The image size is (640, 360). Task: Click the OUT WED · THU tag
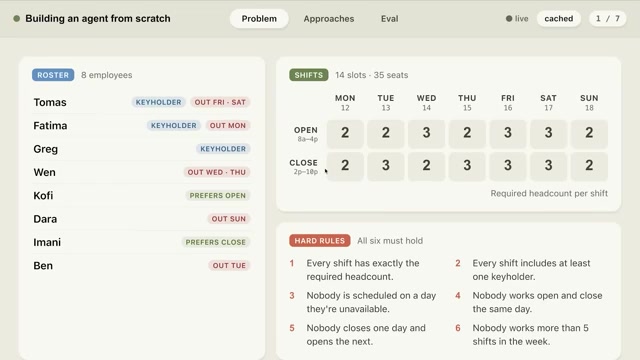(x=217, y=172)
